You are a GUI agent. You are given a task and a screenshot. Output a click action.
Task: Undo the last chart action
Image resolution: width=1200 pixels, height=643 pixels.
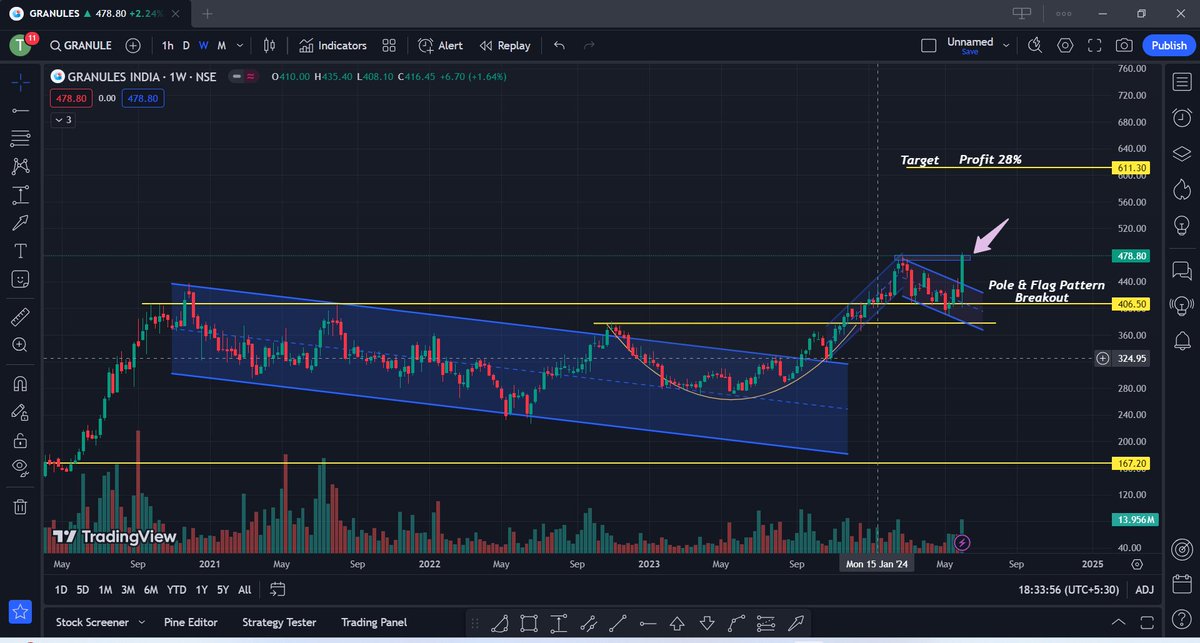(559, 46)
